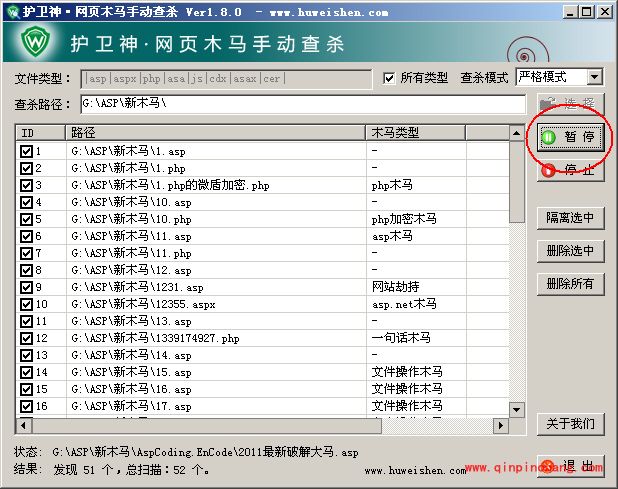Click the 路径 column header
Viewport: 618px width, 489px height.
216,133
